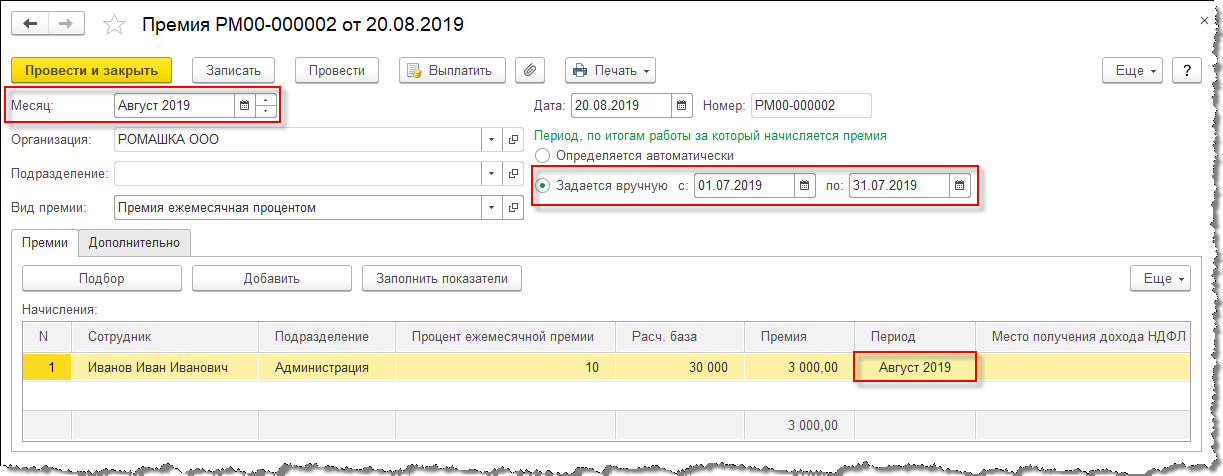Close the document with the X button
The image size is (1223, 476).
[1202, 20]
